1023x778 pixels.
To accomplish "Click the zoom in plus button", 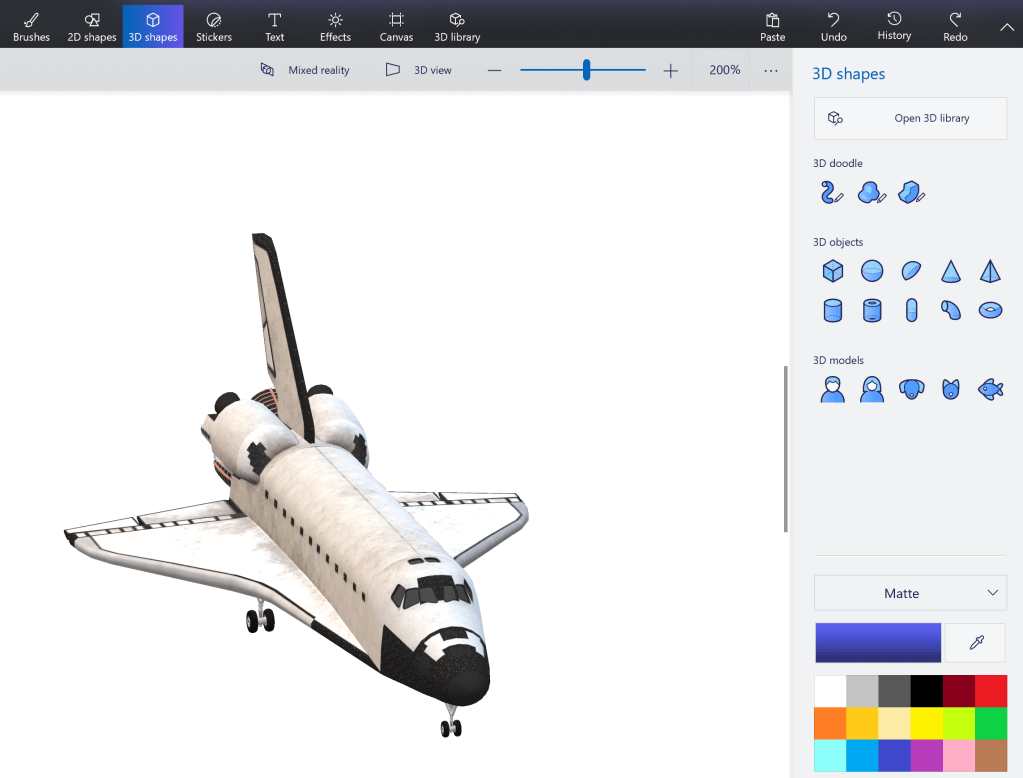I will (670, 70).
